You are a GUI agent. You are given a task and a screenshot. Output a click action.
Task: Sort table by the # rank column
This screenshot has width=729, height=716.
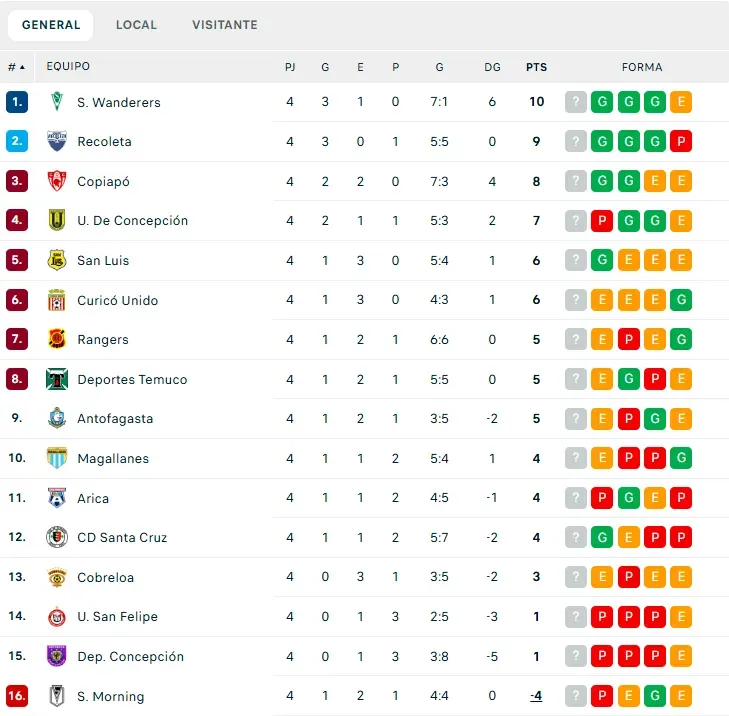click(x=16, y=67)
